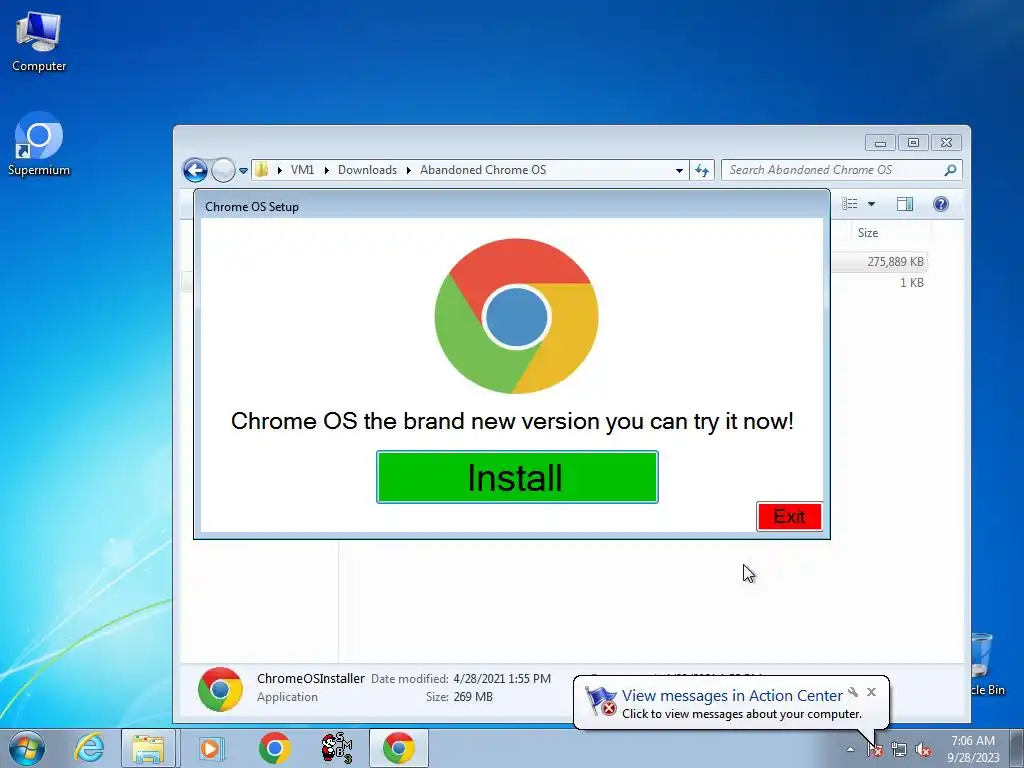Click the File Explorer taskbar button

pyautogui.click(x=148, y=748)
